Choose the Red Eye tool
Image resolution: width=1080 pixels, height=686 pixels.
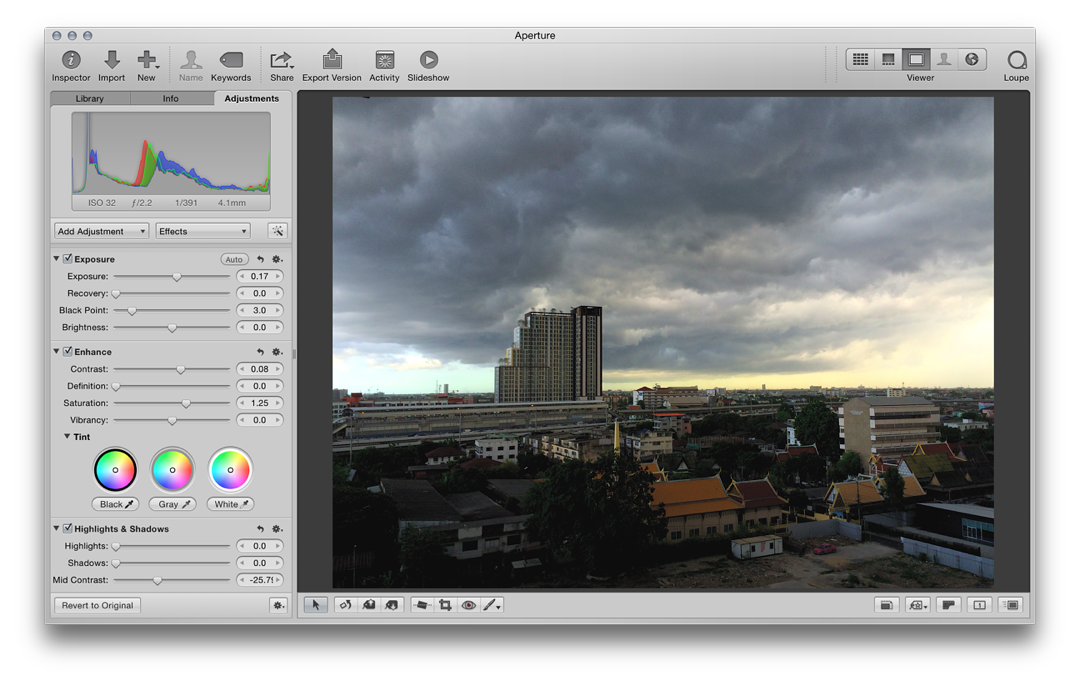point(468,605)
